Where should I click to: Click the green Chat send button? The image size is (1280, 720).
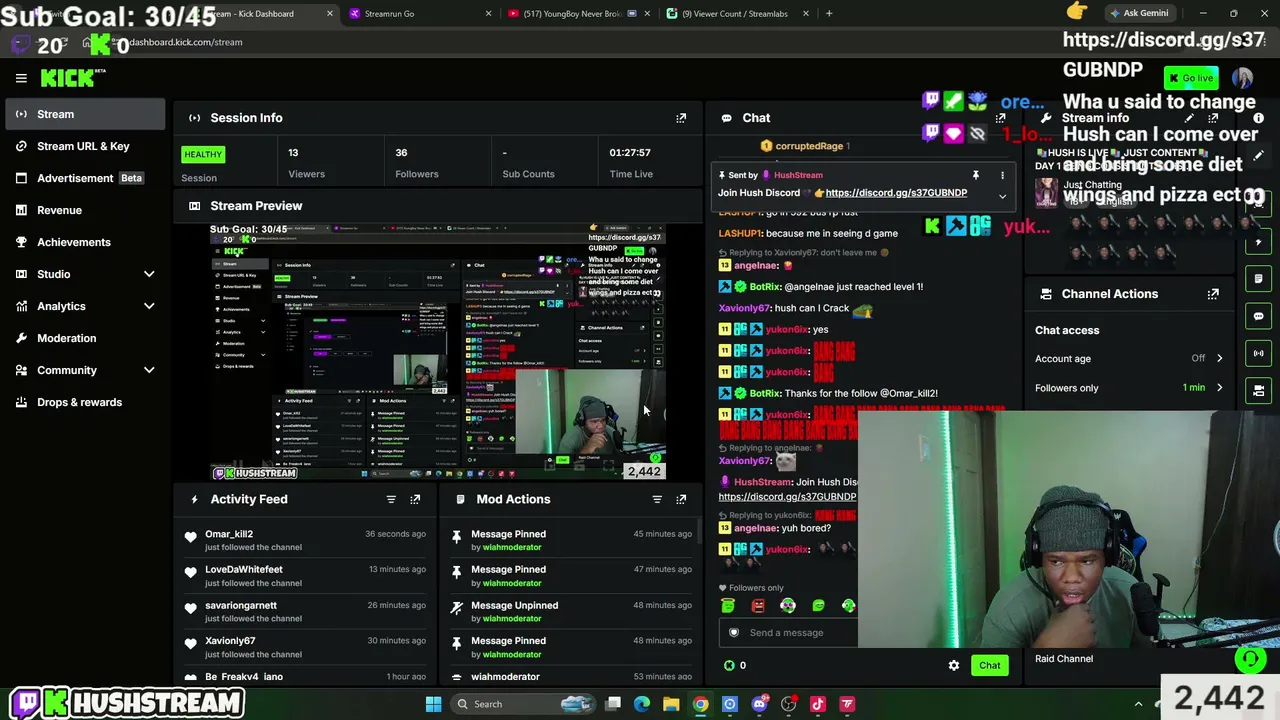tap(989, 665)
